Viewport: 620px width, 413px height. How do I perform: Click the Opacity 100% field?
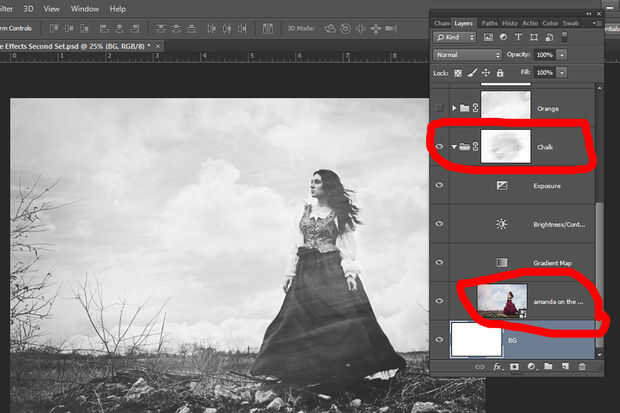545,55
